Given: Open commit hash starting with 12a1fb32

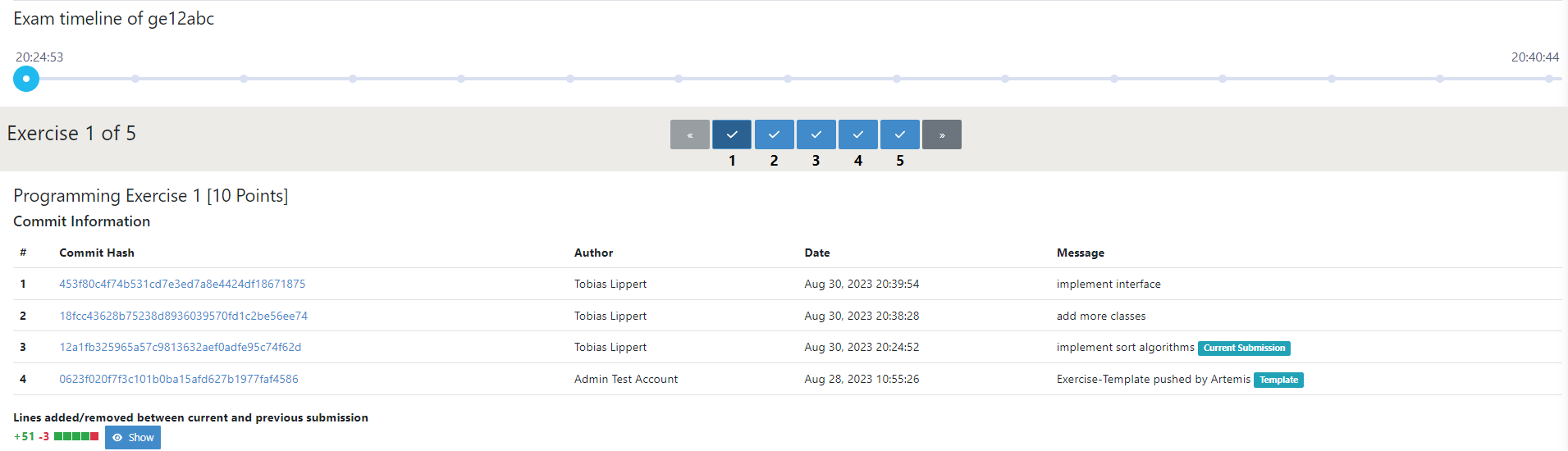Looking at the screenshot, I should [180, 347].
